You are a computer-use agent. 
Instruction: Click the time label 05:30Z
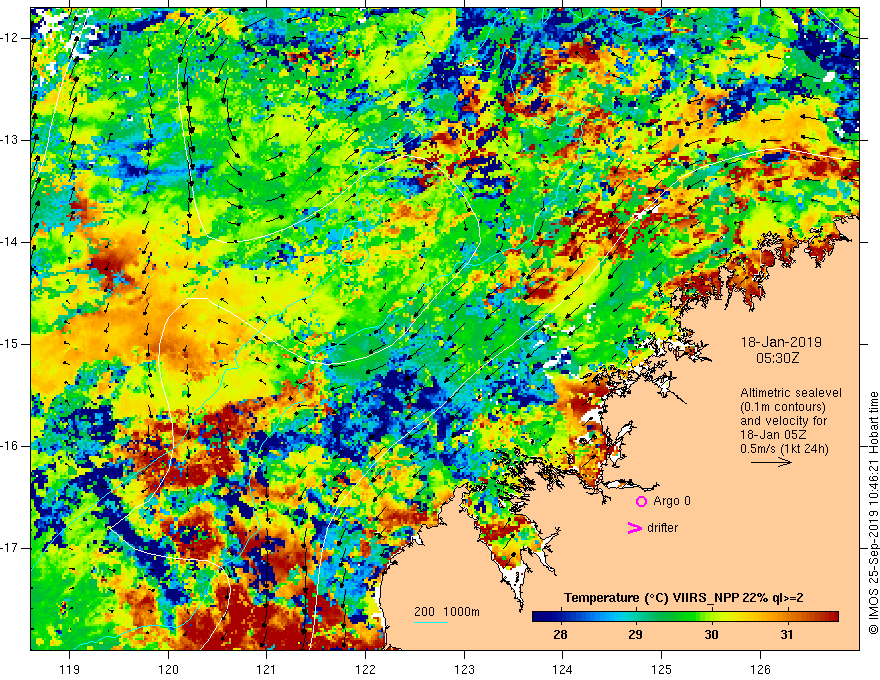(x=777, y=358)
